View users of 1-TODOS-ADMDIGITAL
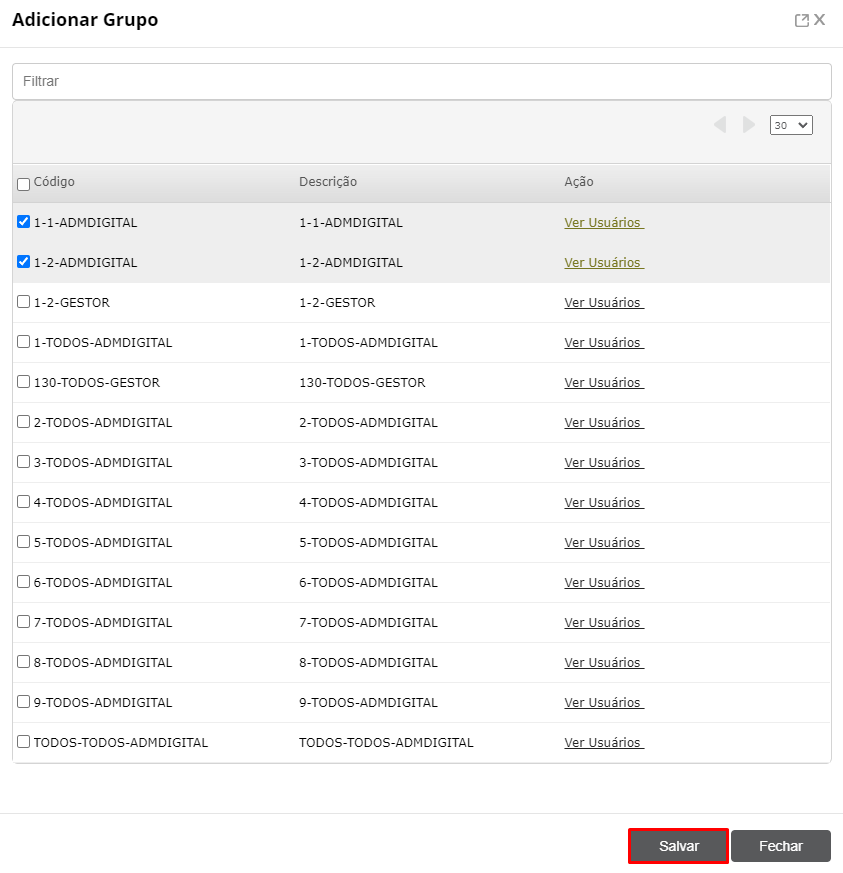 [x=604, y=343]
